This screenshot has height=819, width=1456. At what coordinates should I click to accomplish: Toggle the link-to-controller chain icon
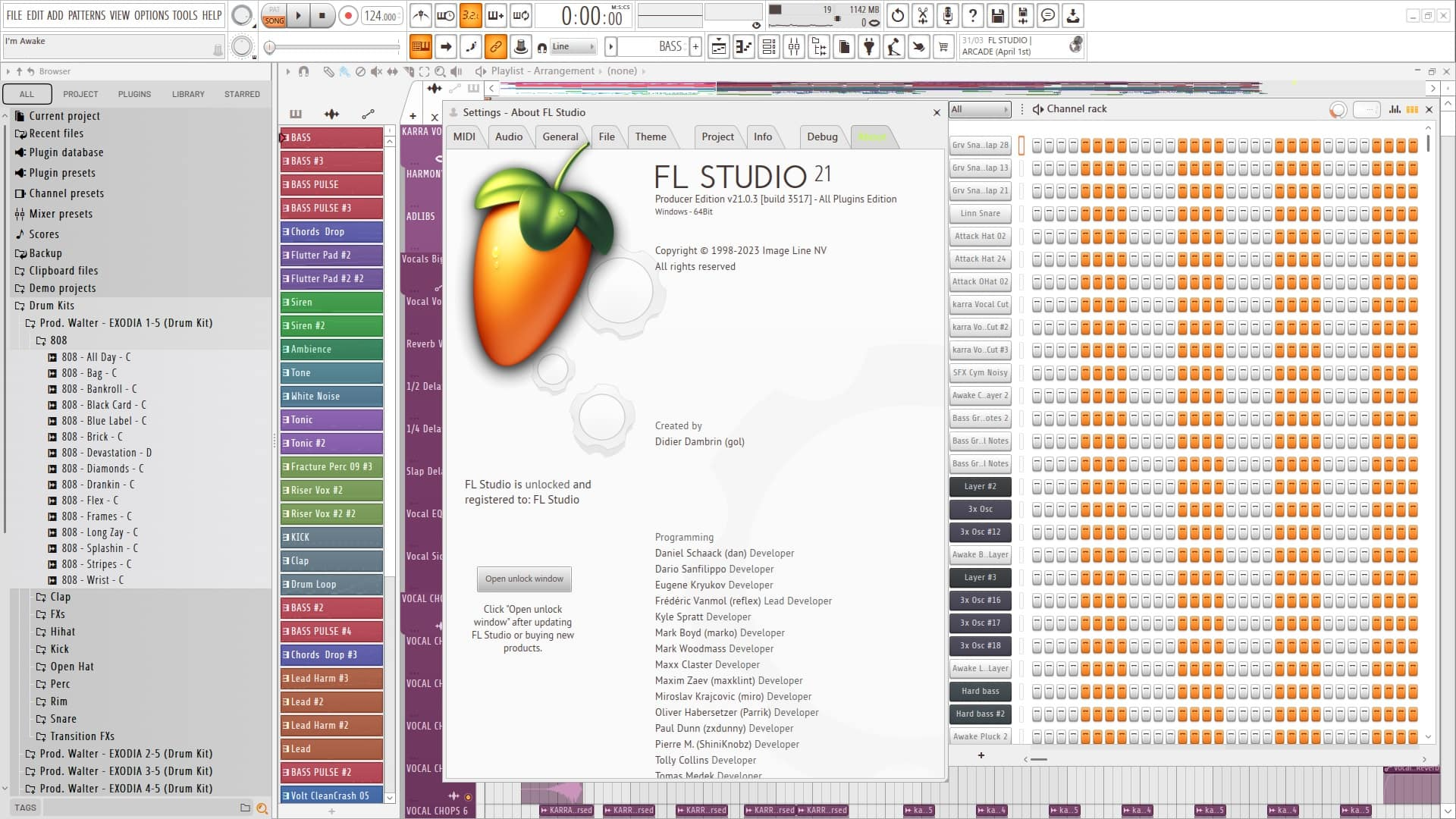point(495,47)
